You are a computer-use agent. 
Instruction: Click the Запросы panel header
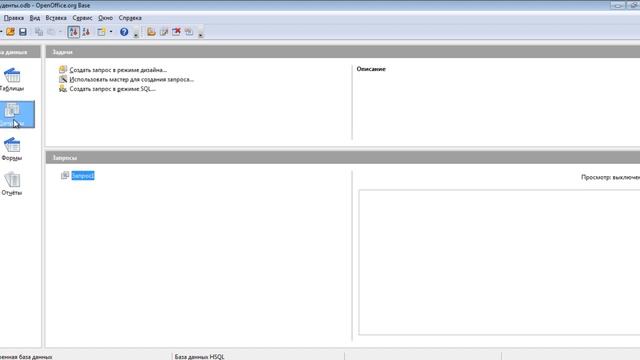pyautogui.click(x=343, y=158)
